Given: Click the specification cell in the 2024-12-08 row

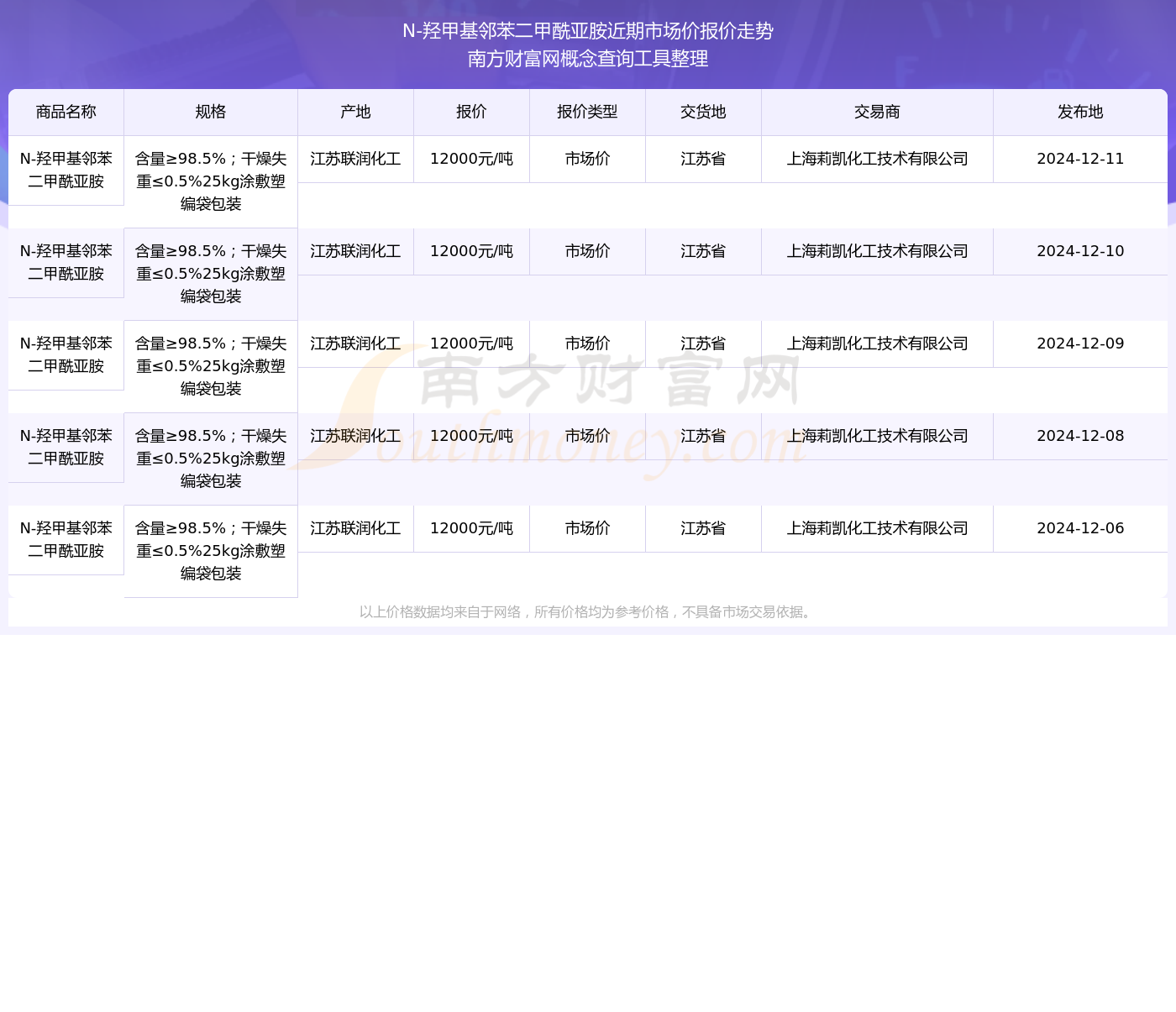Looking at the screenshot, I should (211, 459).
